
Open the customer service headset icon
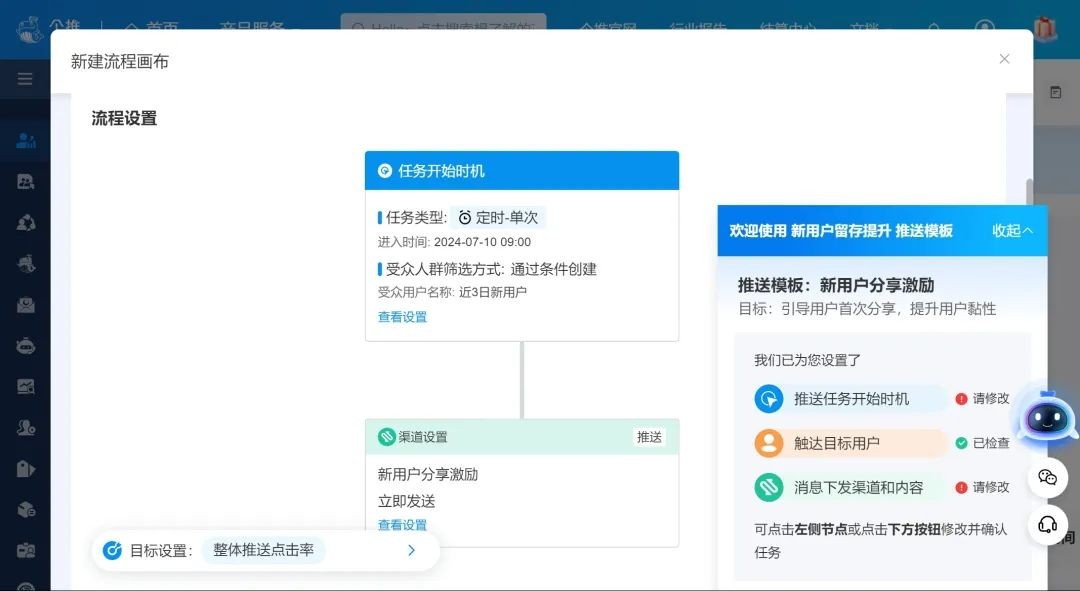[1048, 524]
